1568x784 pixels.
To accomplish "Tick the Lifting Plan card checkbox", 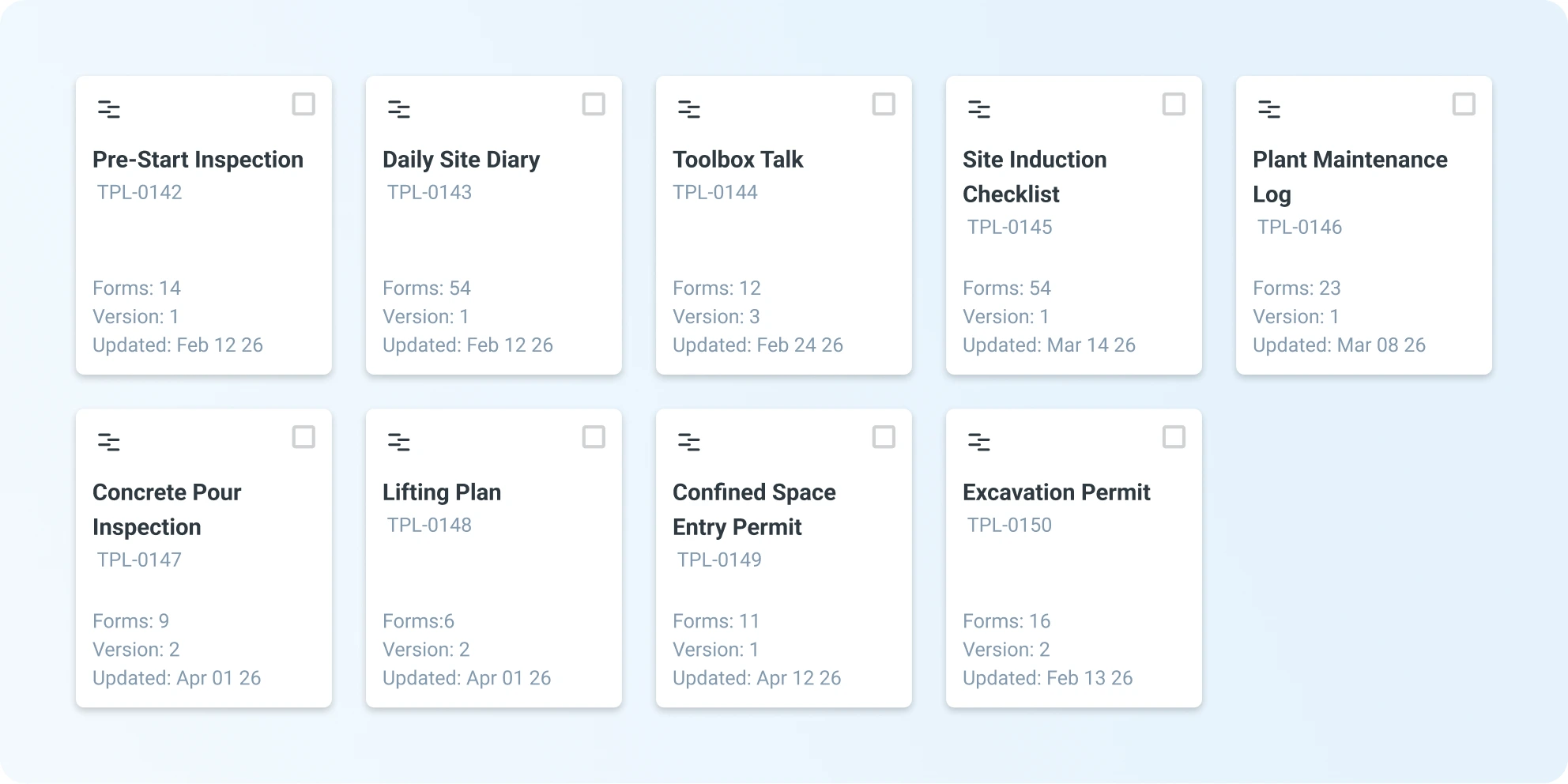I will [x=594, y=437].
